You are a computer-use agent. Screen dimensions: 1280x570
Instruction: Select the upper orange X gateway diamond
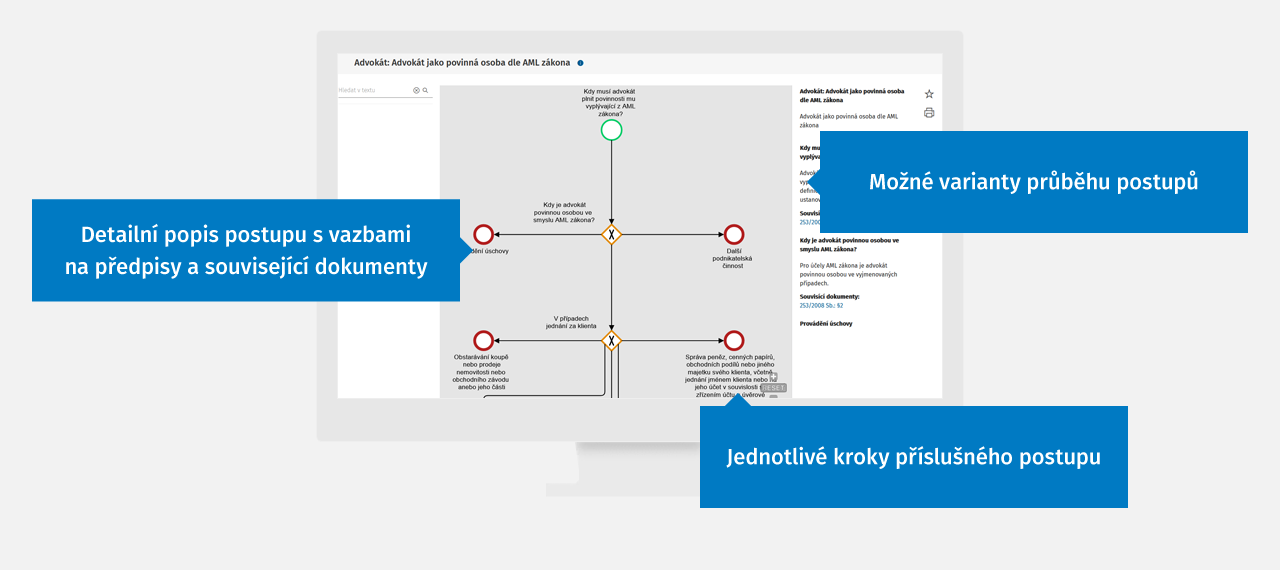611,234
